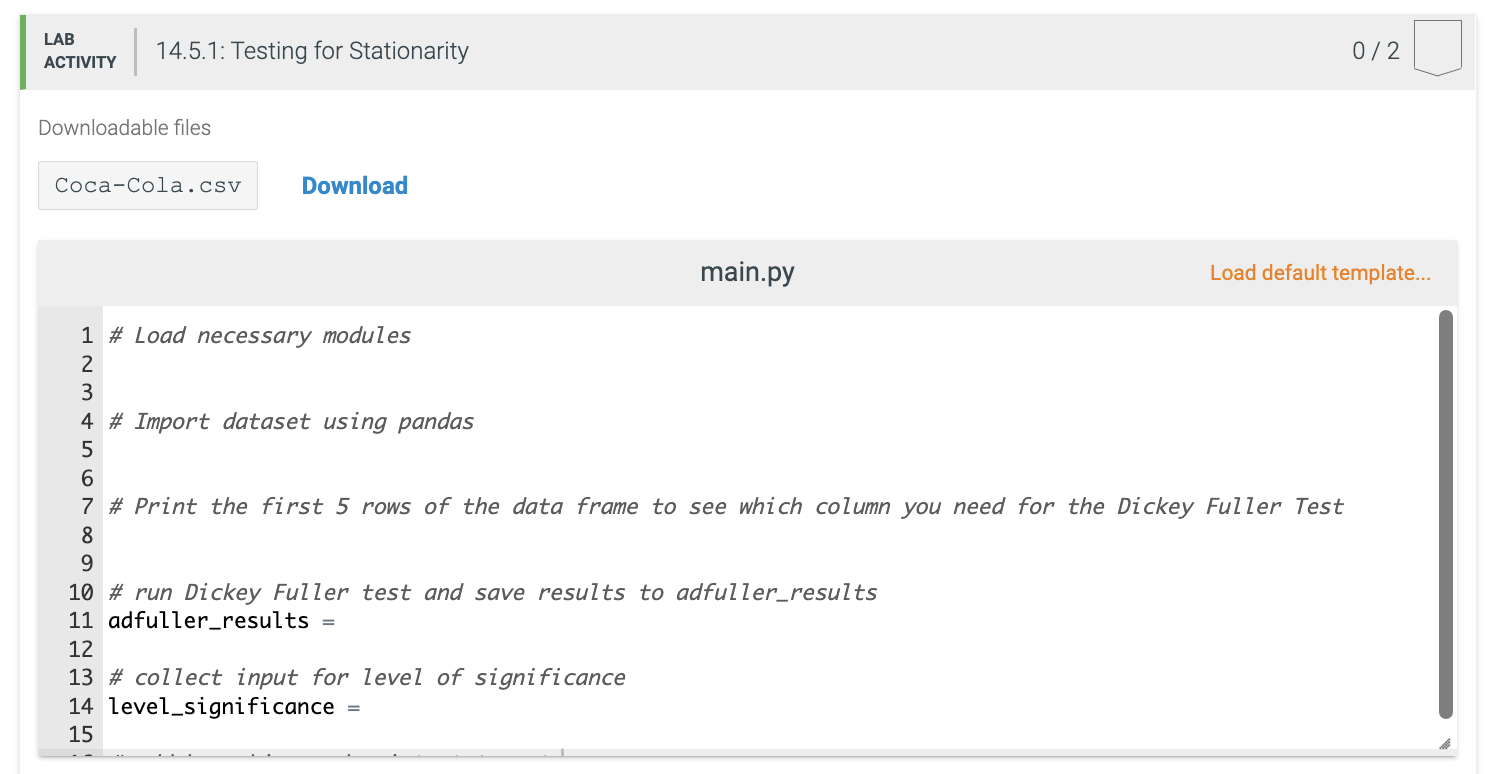Click the Coca-Cola.csv file box

(x=147, y=185)
